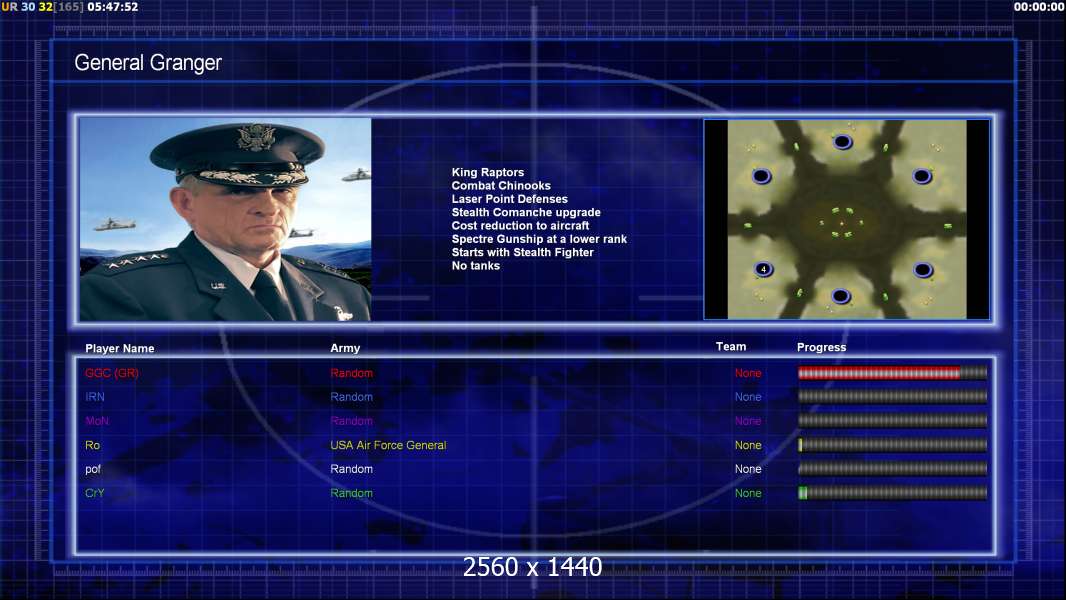Click the 00:00:00 timer at top right
This screenshot has height=600, width=1066.
point(1039,7)
